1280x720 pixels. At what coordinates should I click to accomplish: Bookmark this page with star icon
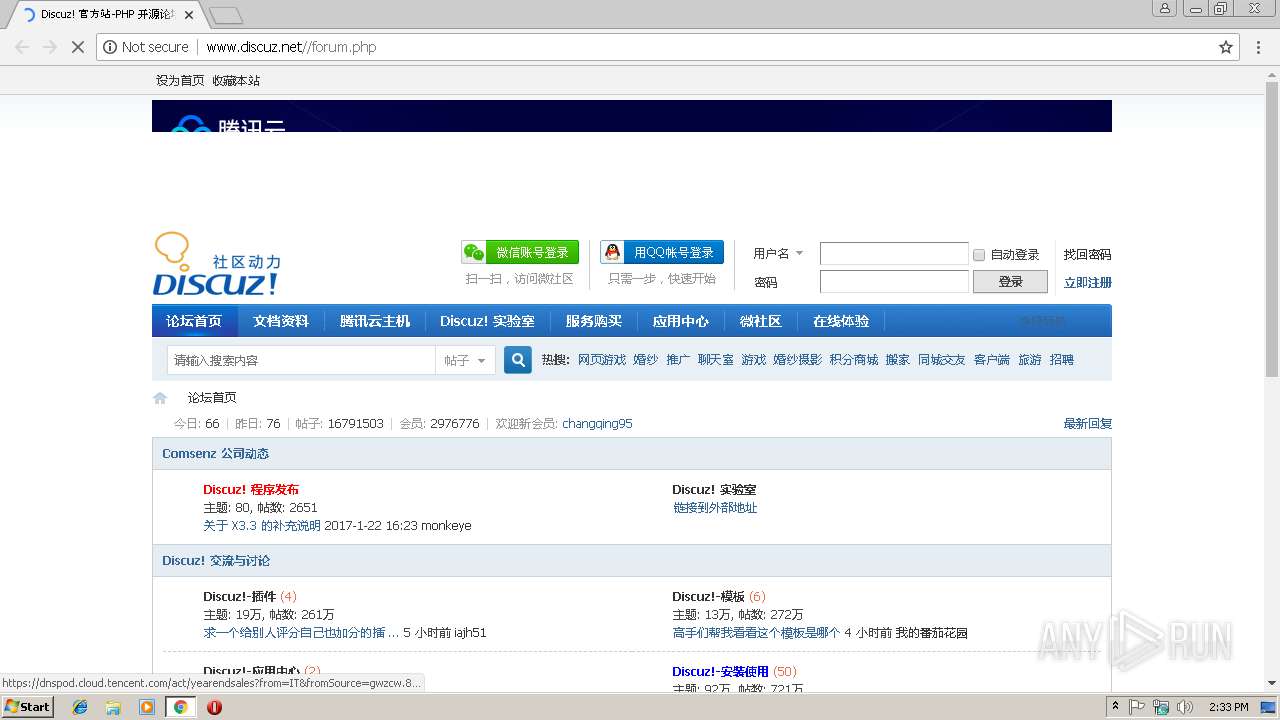pyautogui.click(x=1226, y=47)
